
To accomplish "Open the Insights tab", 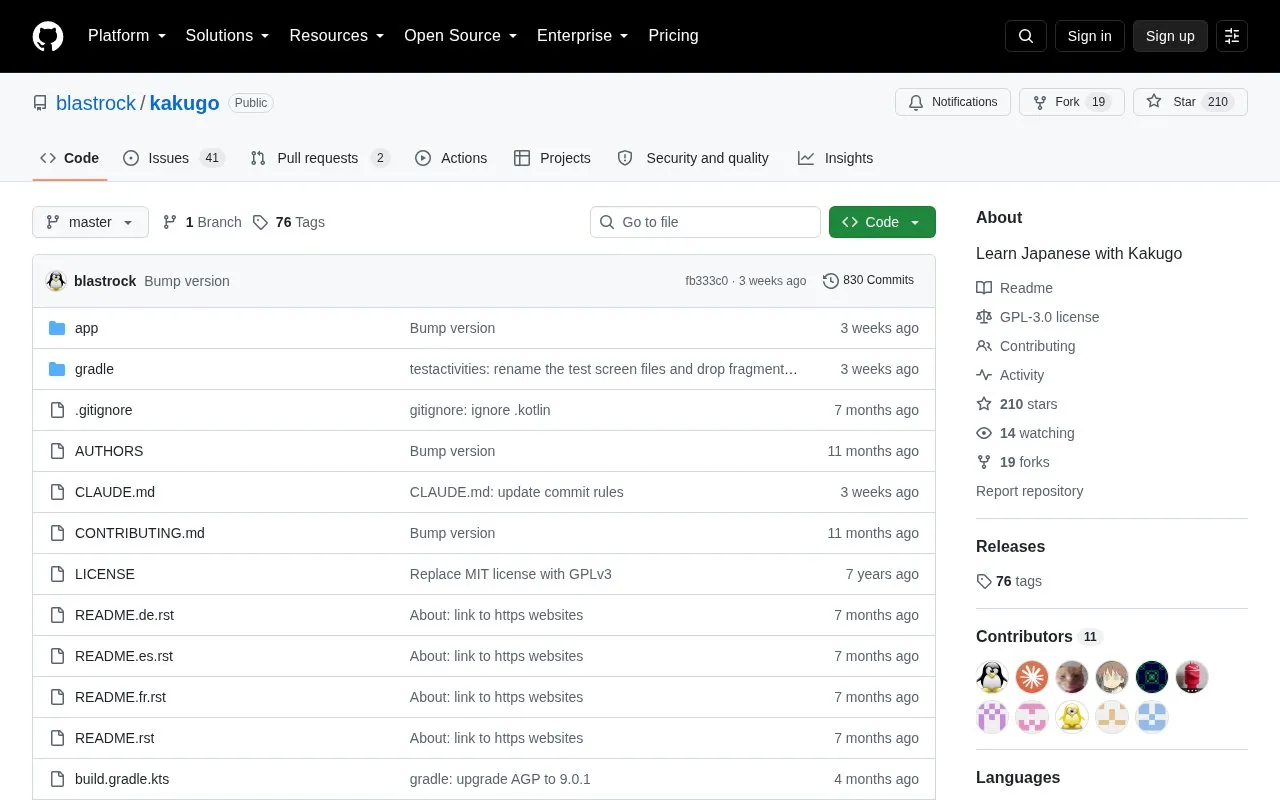I will [835, 158].
